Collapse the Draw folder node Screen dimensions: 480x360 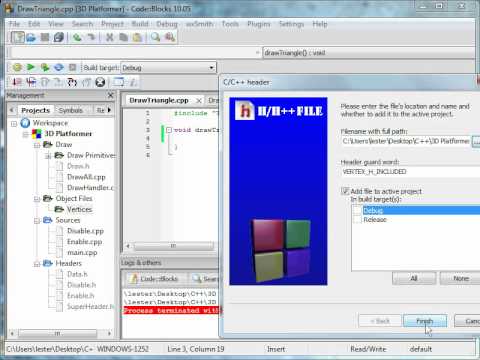[x=37, y=145]
